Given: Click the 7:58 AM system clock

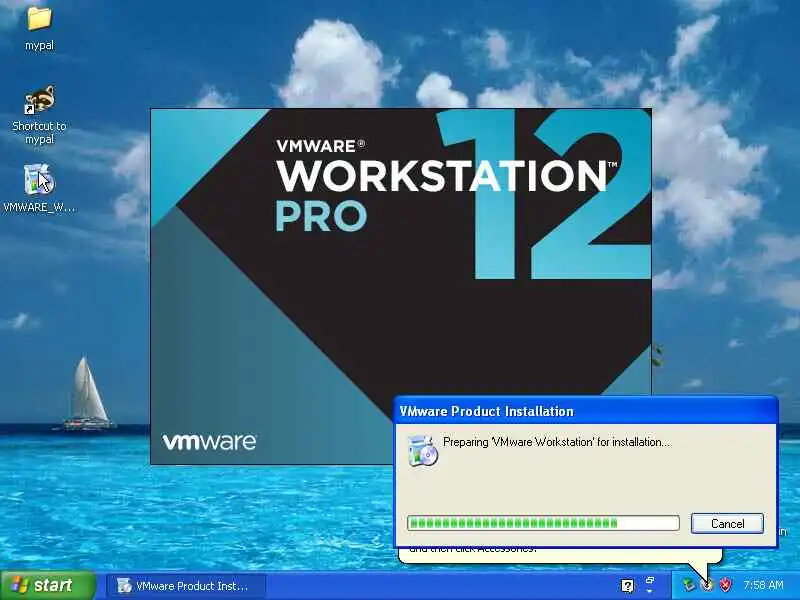Looking at the screenshot, I should pos(763,585).
